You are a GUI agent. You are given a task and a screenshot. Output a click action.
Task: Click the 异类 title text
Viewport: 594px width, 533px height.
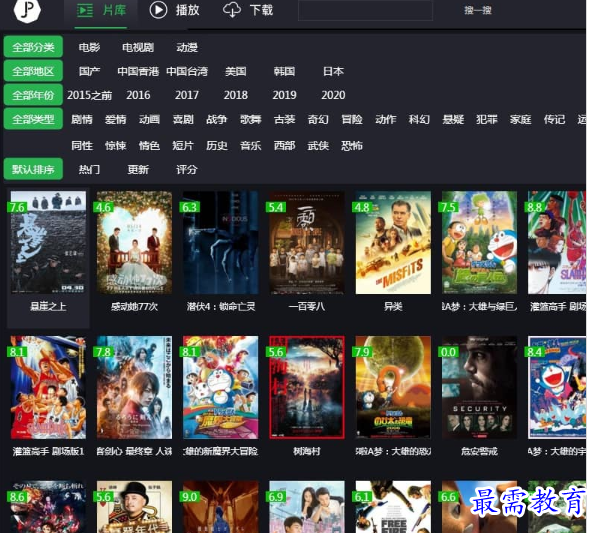pos(393,306)
